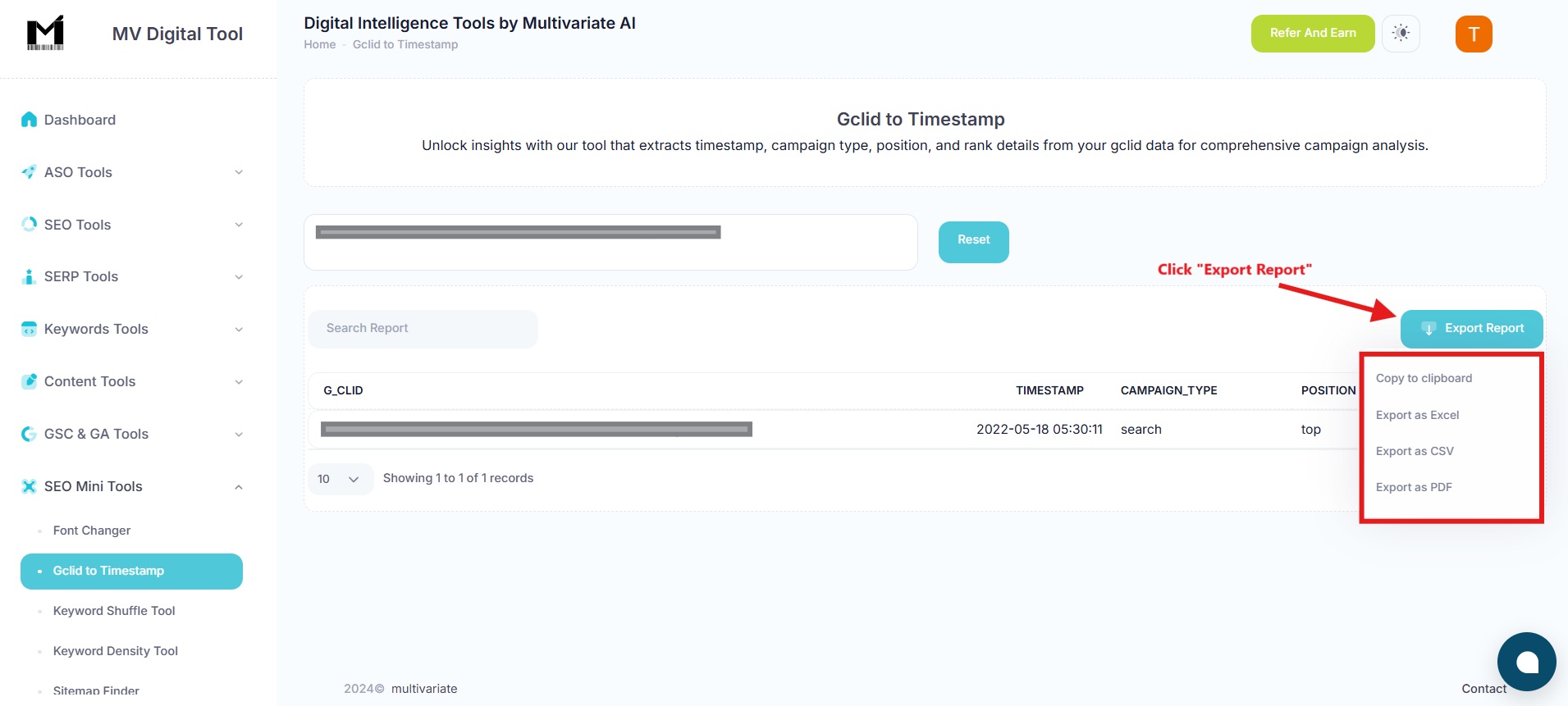Click the Content Tools icon
Screen dimensions: 1568x706
point(29,381)
